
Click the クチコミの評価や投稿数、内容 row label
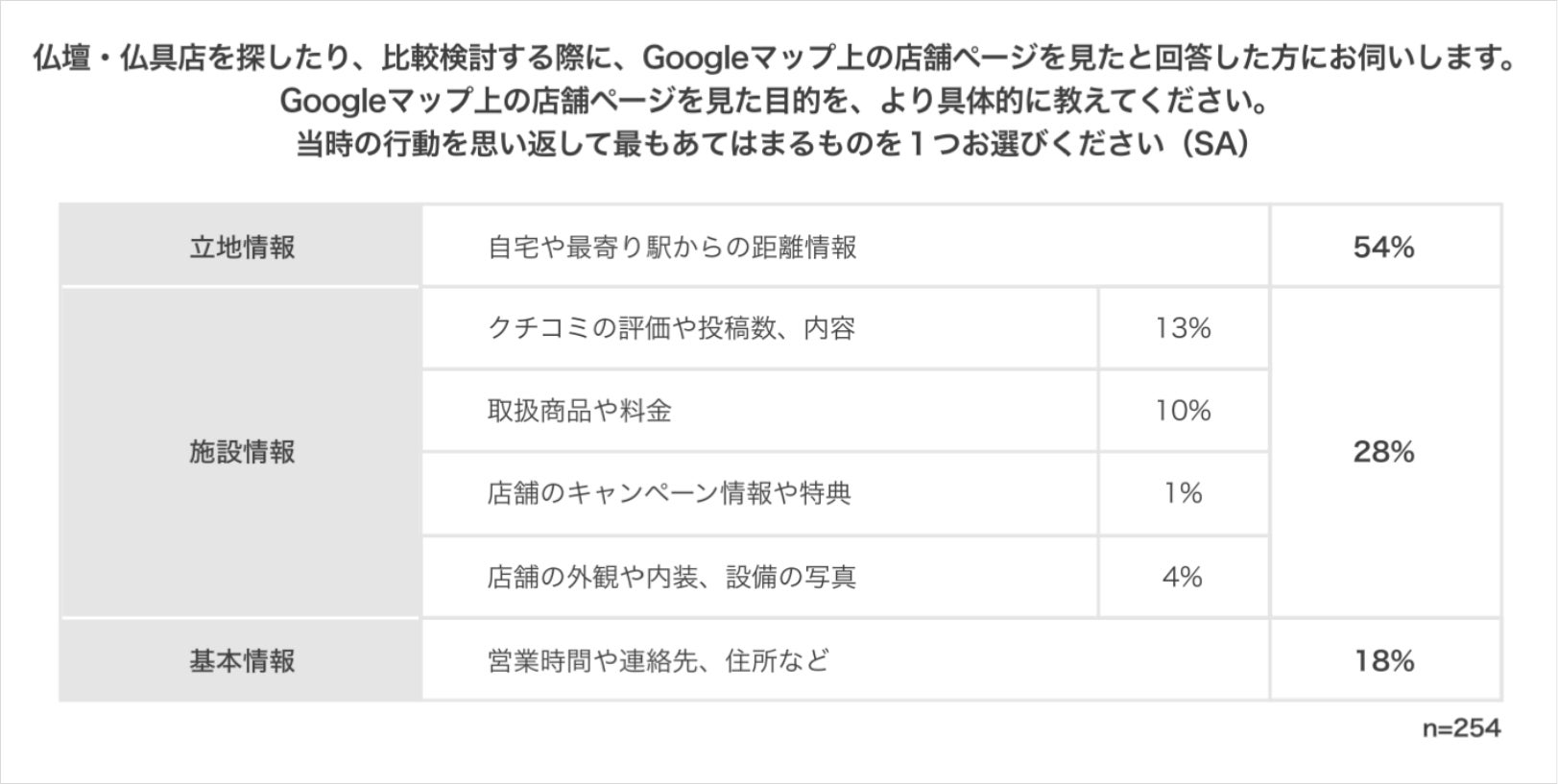click(671, 329)
